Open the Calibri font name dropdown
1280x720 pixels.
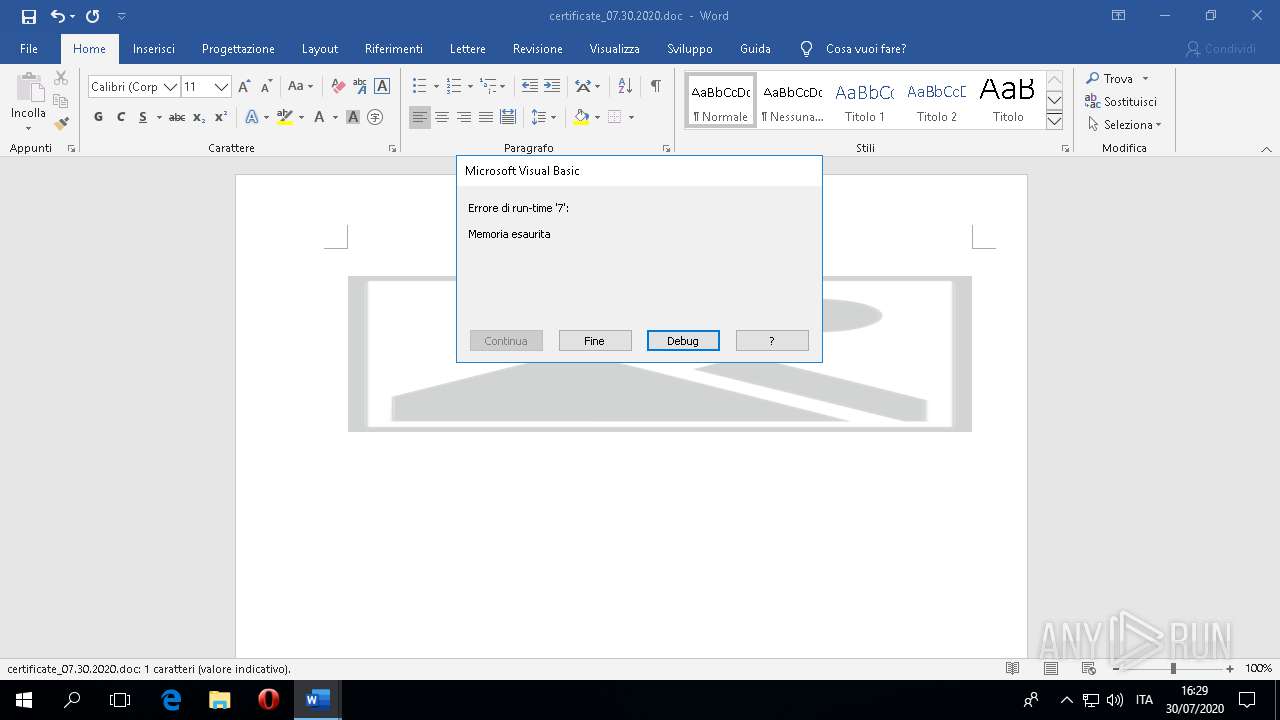tap(170, 87)
